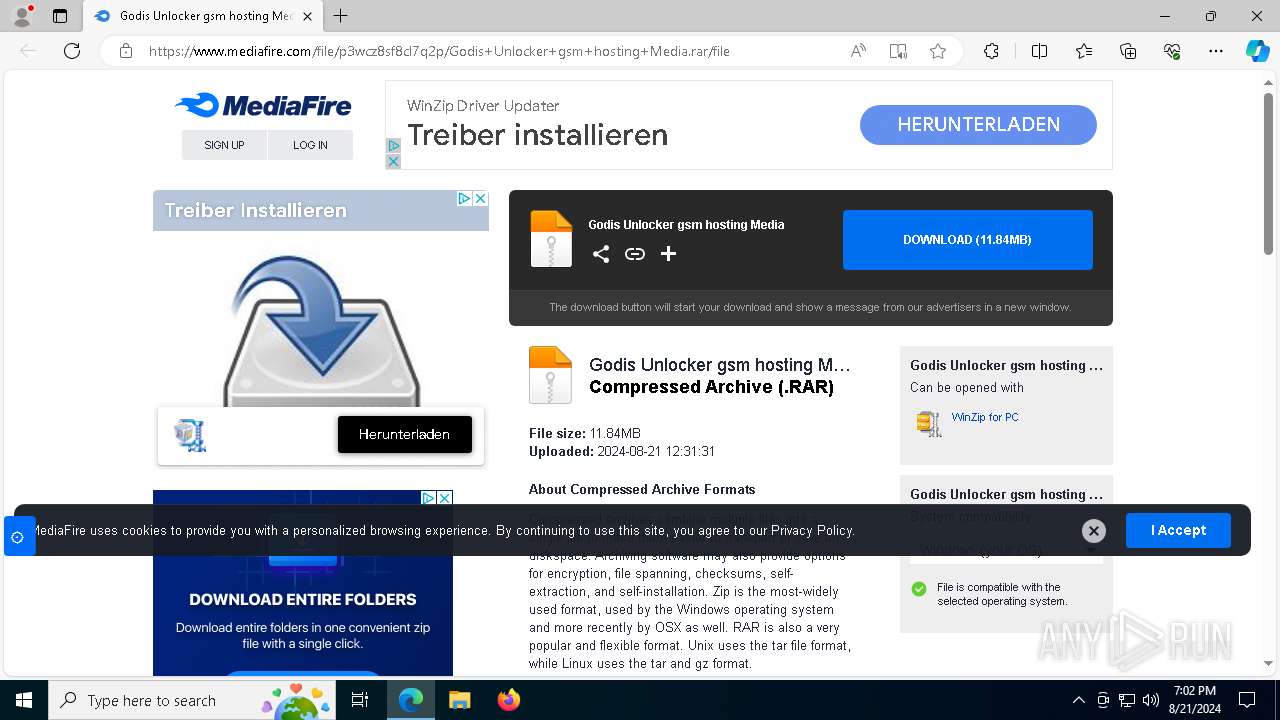Open AdChoices on top banner ad
1280x720 pixels.
(393, 146)
